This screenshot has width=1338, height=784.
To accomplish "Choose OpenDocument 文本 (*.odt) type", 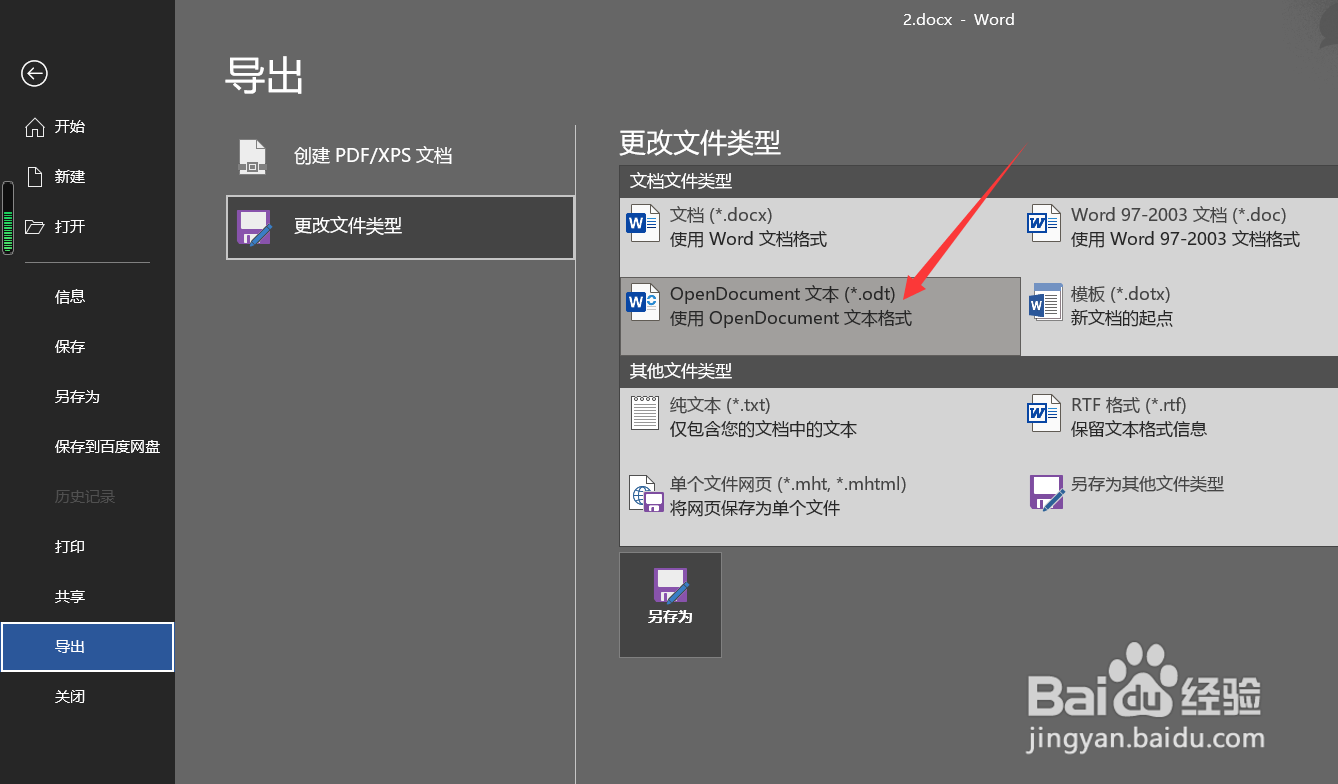I will [x=820, y=316].
